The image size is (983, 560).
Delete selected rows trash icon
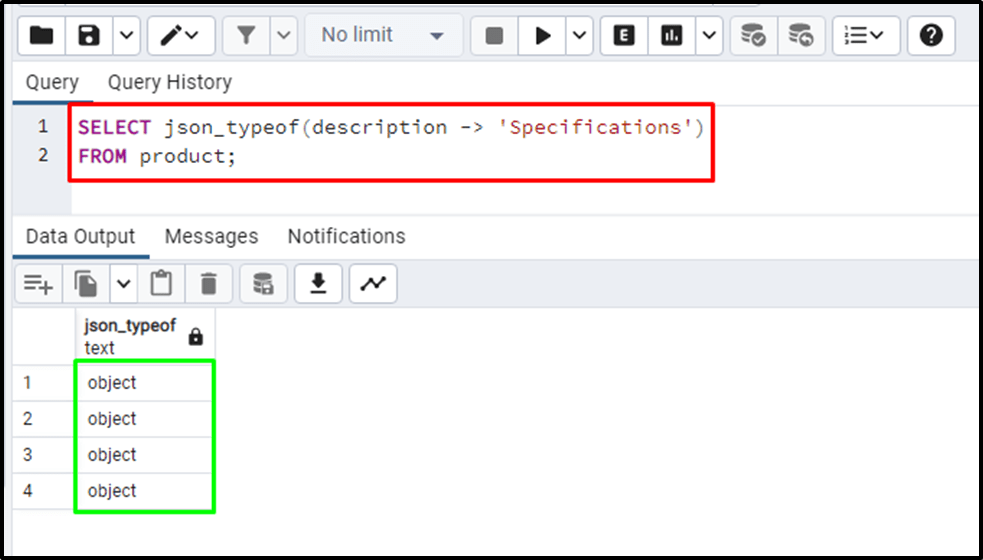click(x=209, y=284)
